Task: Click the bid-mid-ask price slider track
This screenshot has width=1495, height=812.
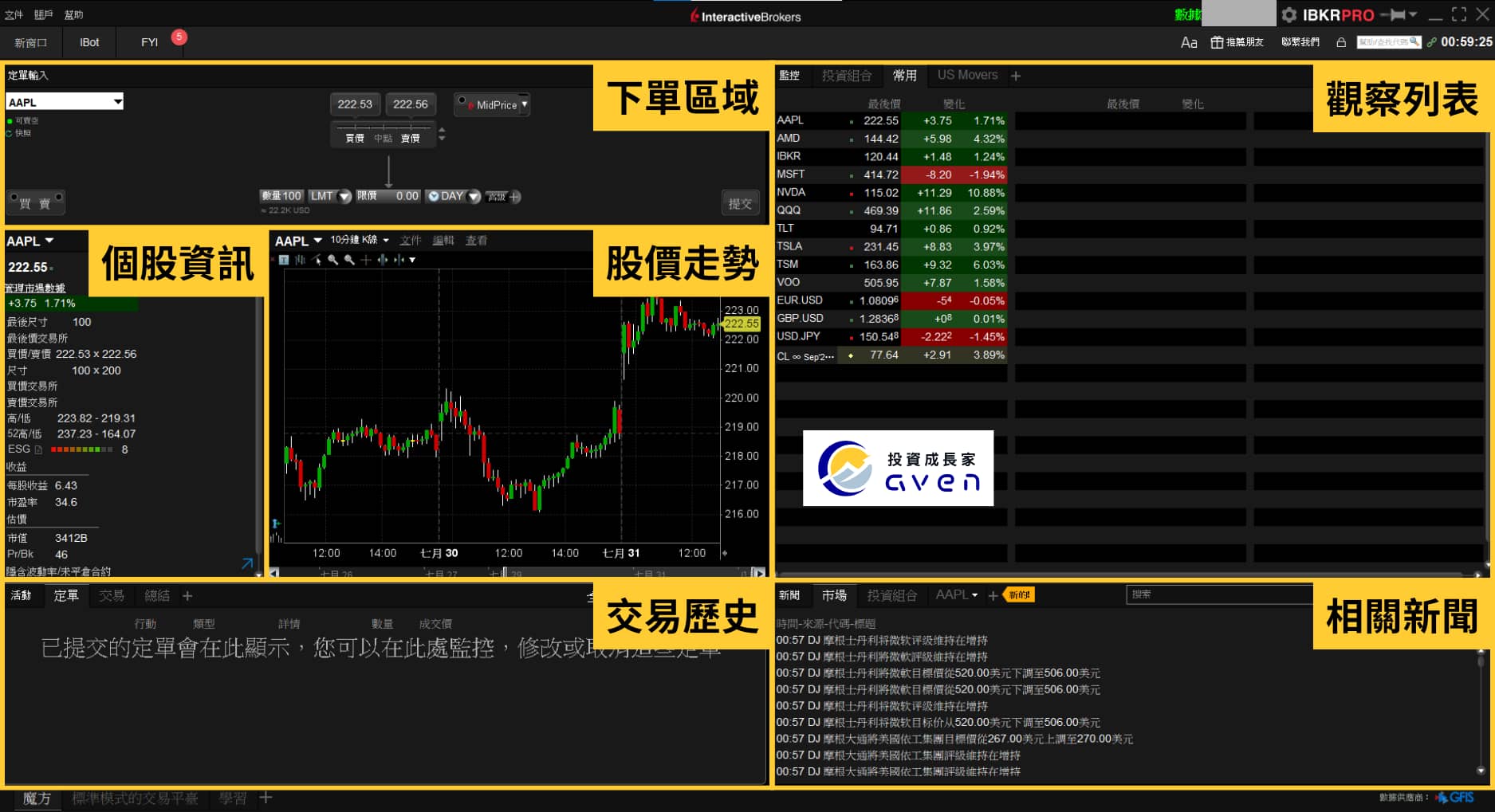Action: (383, 127)
